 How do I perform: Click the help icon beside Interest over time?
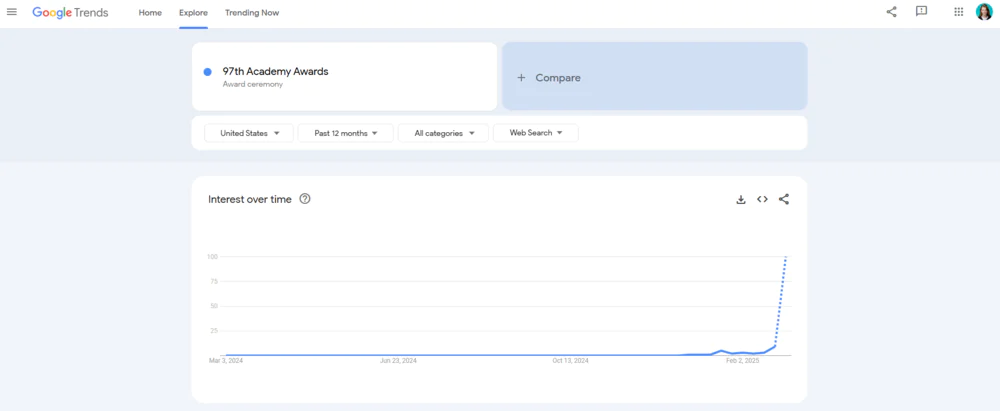pyautogui.click(x=305, y=199)
